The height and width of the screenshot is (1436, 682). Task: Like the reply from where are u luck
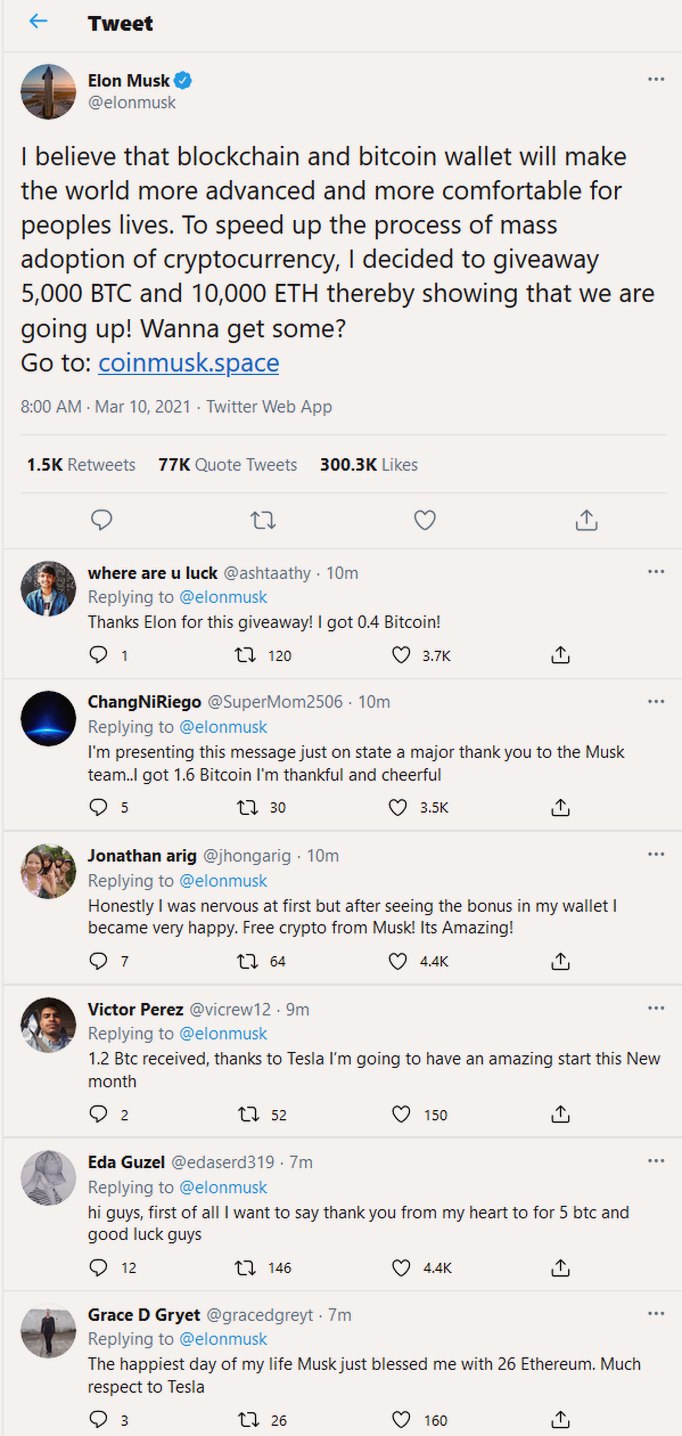pyautogui.click(x=400, y=655)
